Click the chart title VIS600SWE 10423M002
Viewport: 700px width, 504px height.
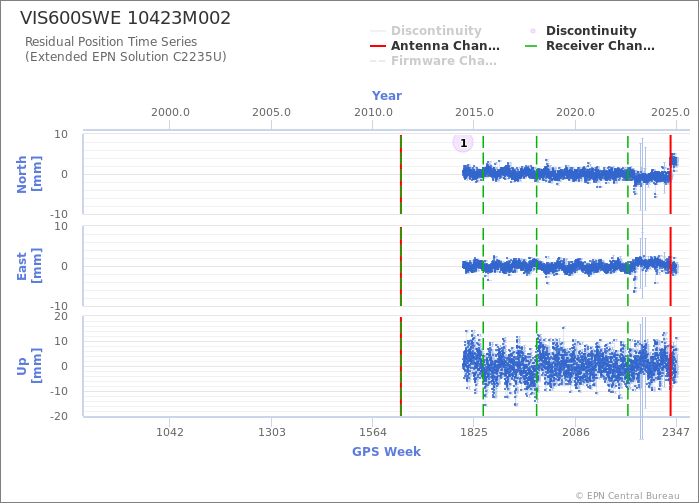tap(125, 18)
